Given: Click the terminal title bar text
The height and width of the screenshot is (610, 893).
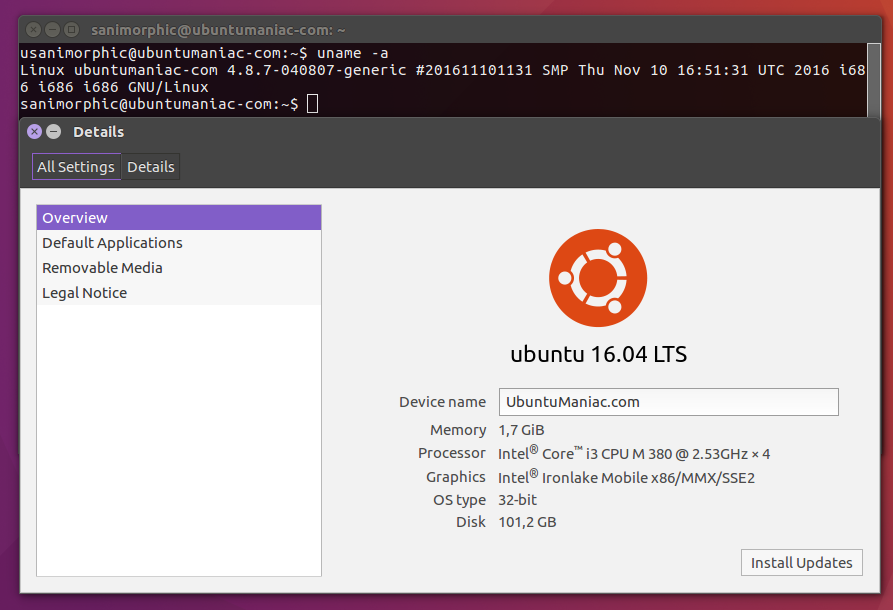Looking at the screenshot, I should point(218,30).
